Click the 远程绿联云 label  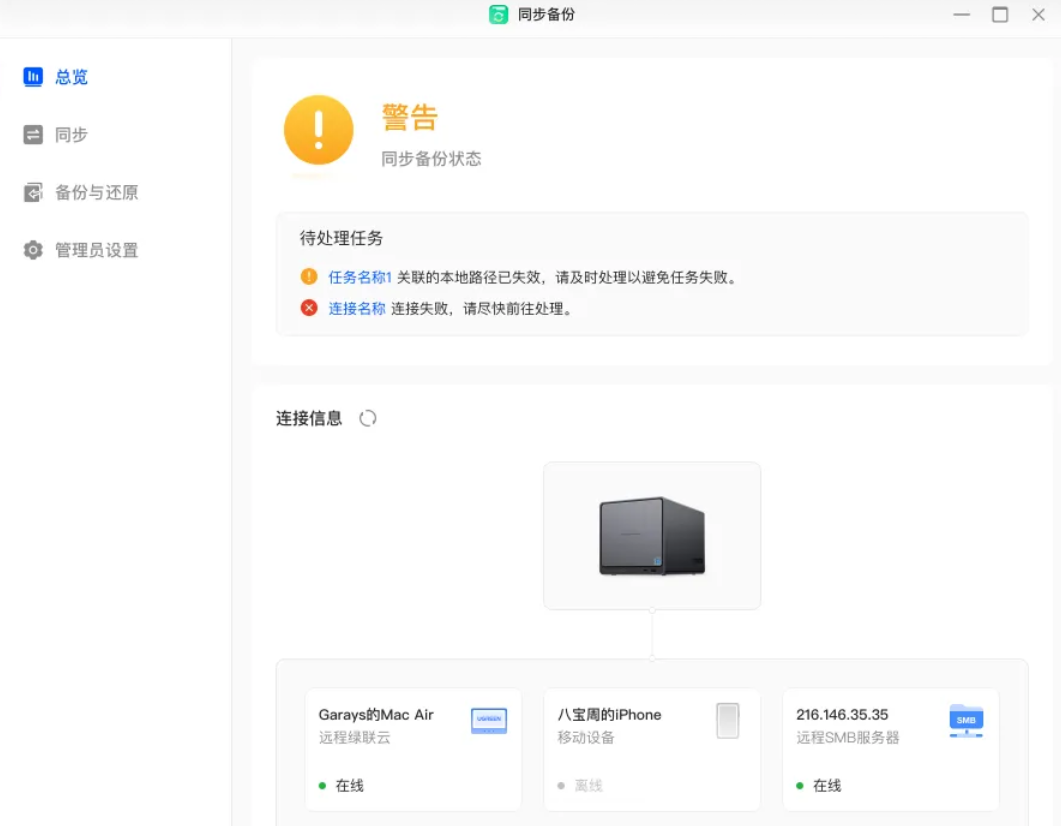tap(355, 737)
